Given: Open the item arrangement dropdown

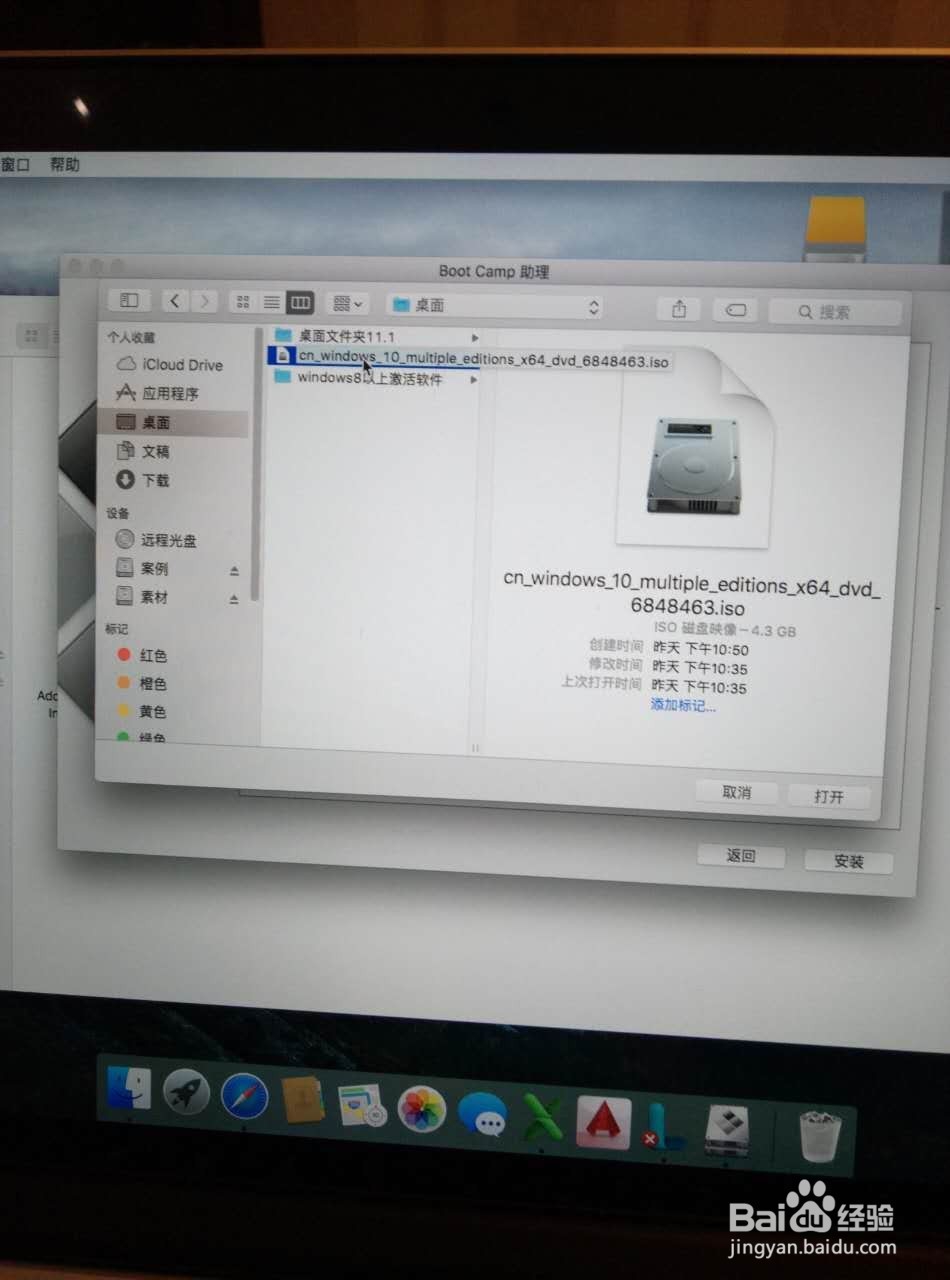Looking at the screenshot, I should click(348, 304).
